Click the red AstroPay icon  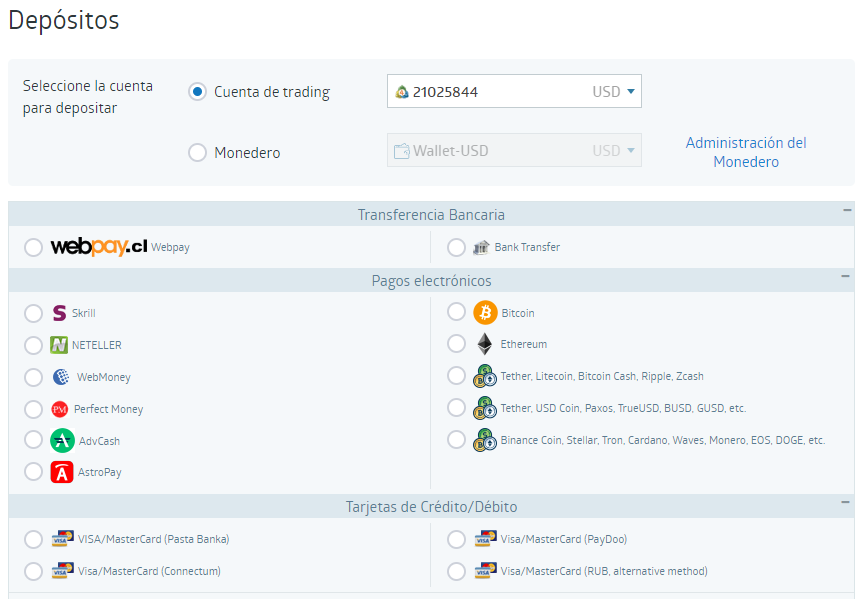pos(62,472)
